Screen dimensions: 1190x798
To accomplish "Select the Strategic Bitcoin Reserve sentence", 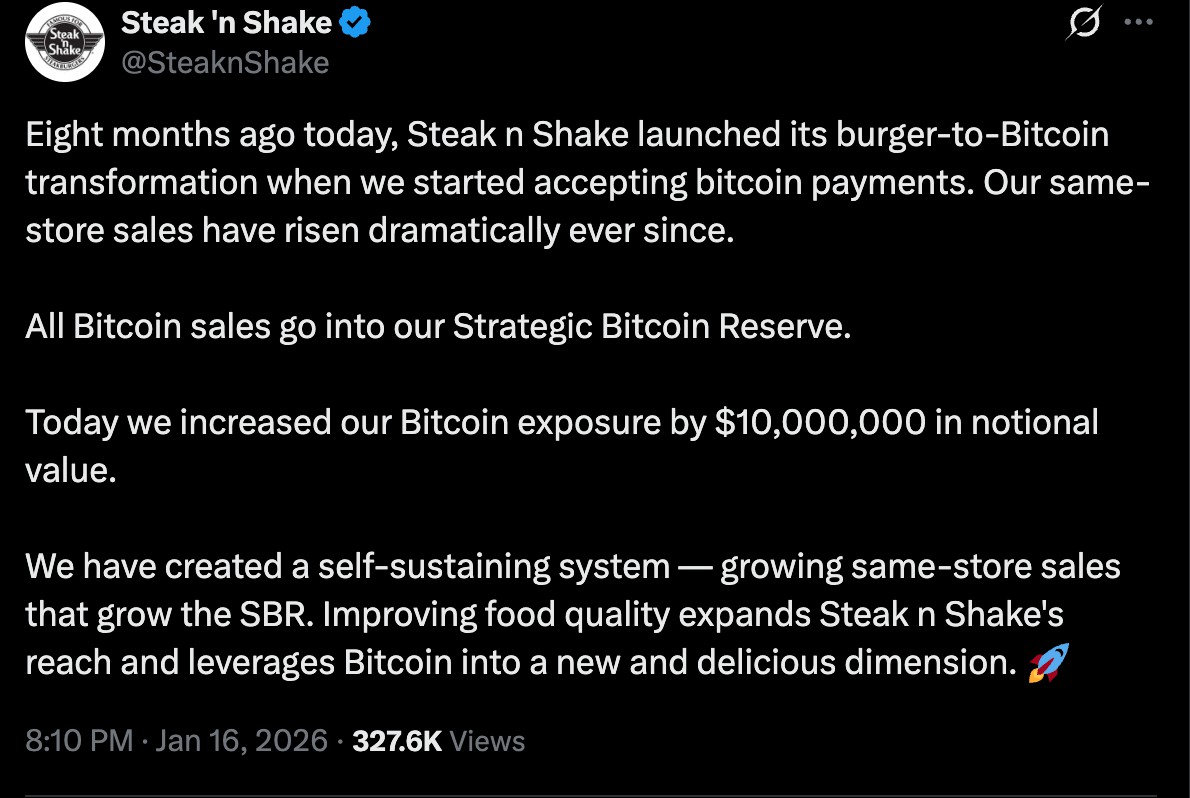I will [436, 326].
